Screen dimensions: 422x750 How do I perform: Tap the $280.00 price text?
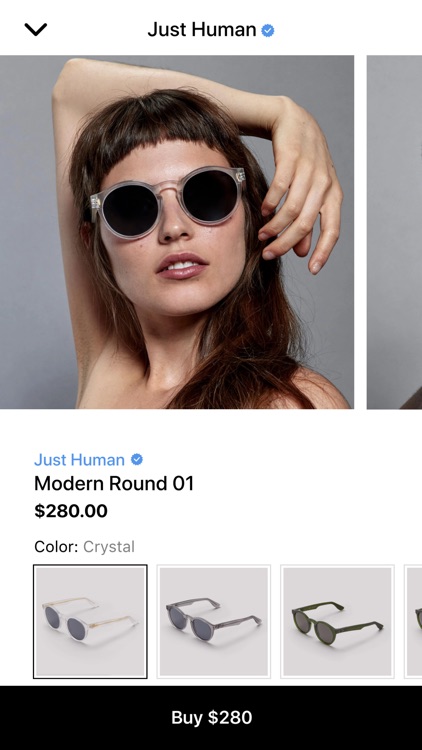[x=71, y=511]
